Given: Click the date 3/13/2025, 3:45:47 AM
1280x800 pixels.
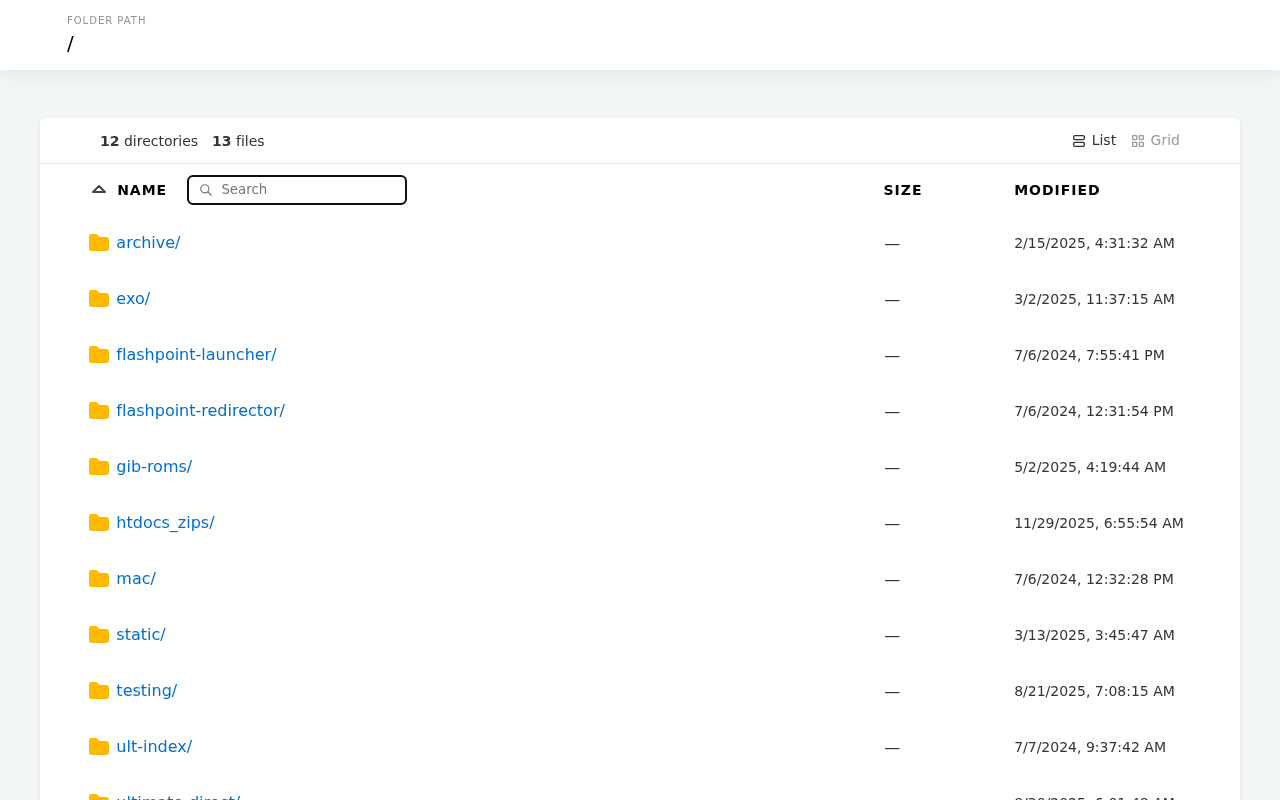Looking at the screenshot, I should [1094, 635].
